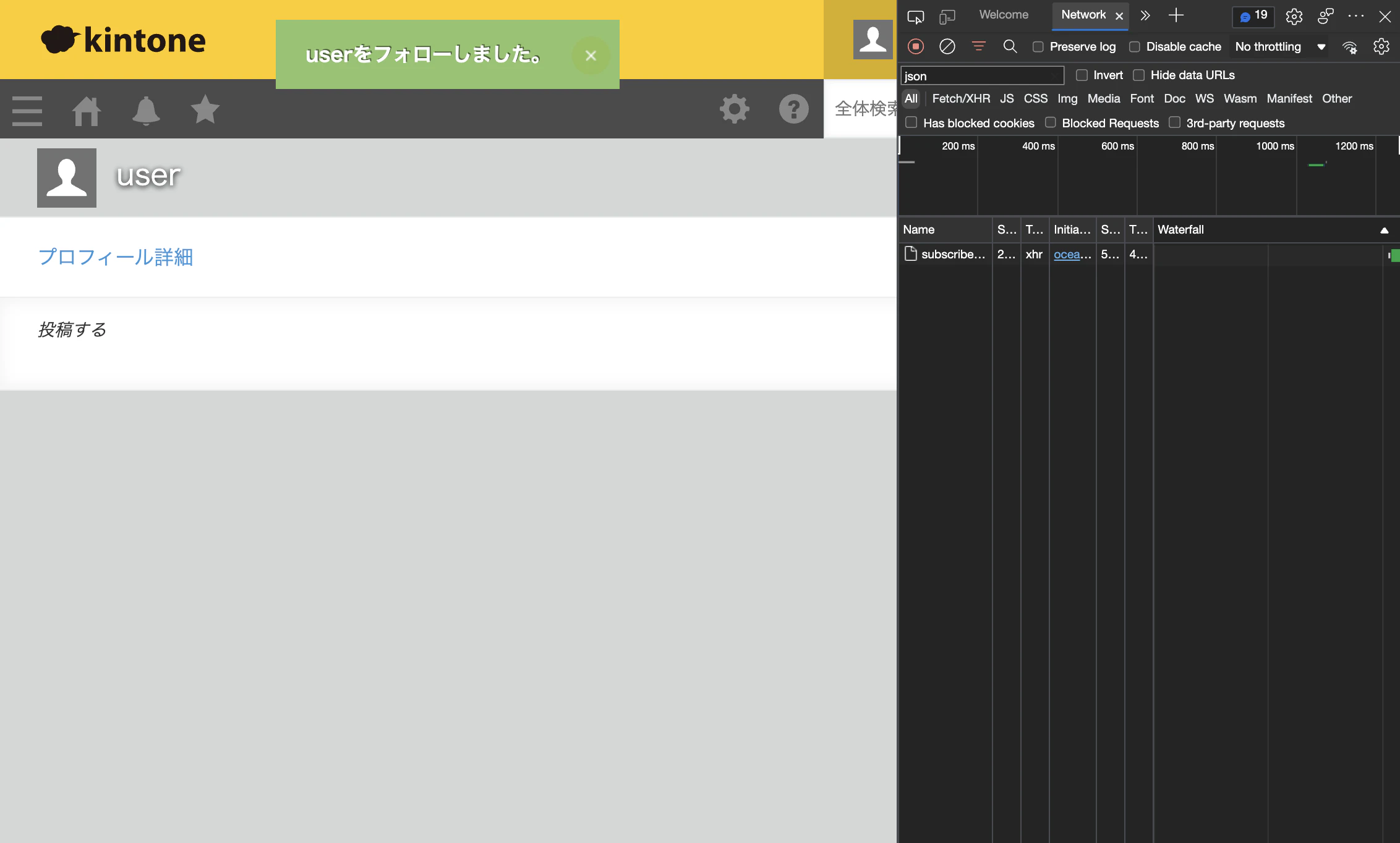1400x843 pixels.
Task: Open プロフィール詳細 link
Action: coord(116,257)
